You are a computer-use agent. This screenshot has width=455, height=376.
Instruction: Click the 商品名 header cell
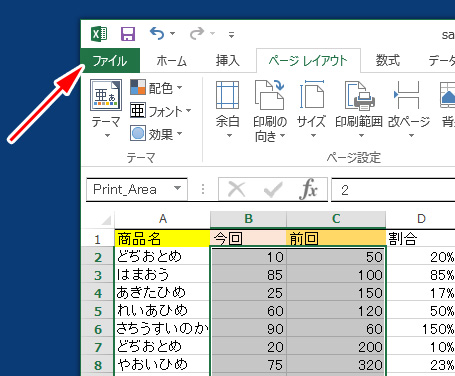pyautogui.click(x=162, y=239)
